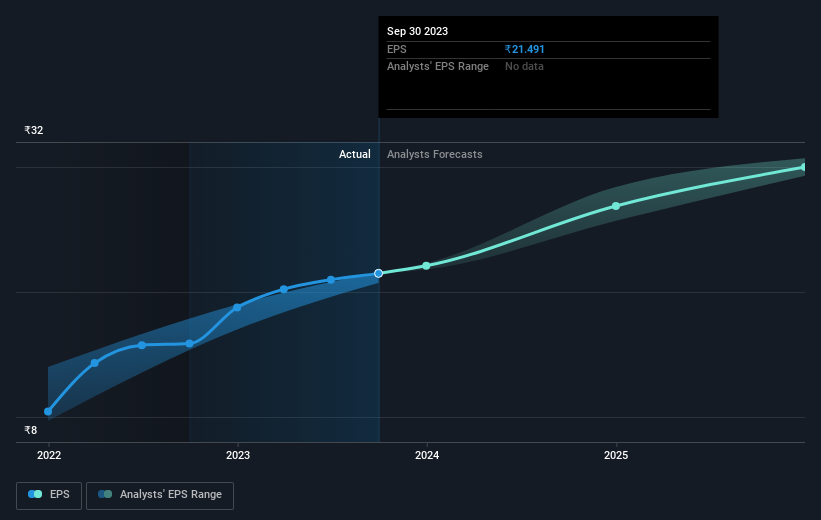The height and width of the screenshot is (520, 821).
Task: Select the forecast data point at 2024
Action: click(426, 266)
